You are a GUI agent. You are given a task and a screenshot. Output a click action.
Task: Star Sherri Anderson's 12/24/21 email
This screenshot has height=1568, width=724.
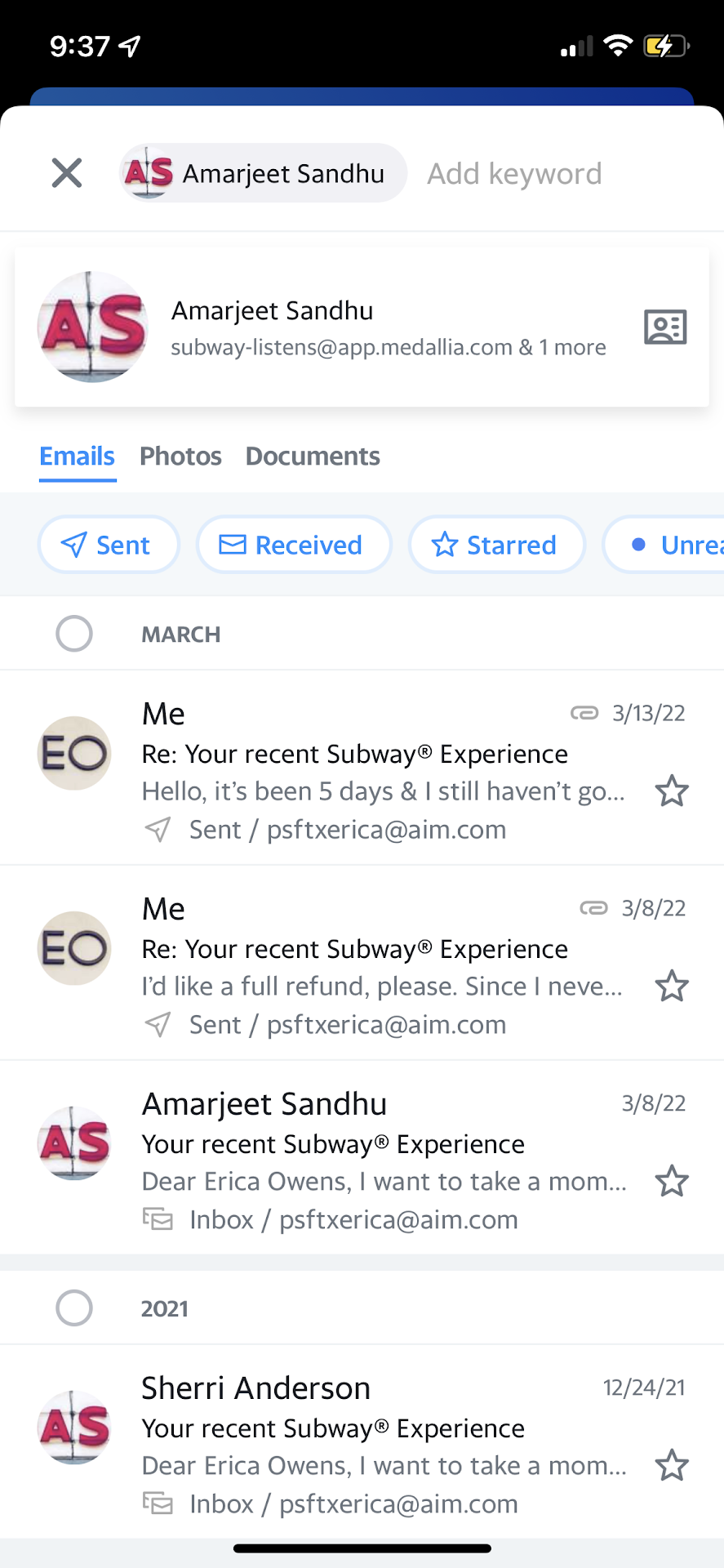click(672, 1466)
